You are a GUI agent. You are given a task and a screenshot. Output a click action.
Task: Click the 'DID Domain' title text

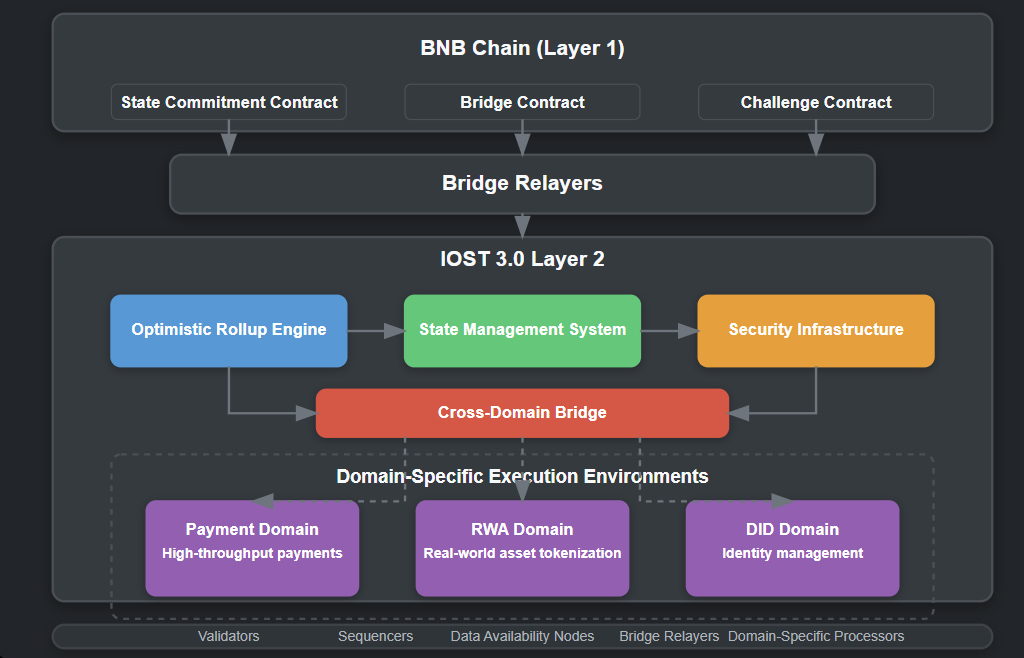792,529
